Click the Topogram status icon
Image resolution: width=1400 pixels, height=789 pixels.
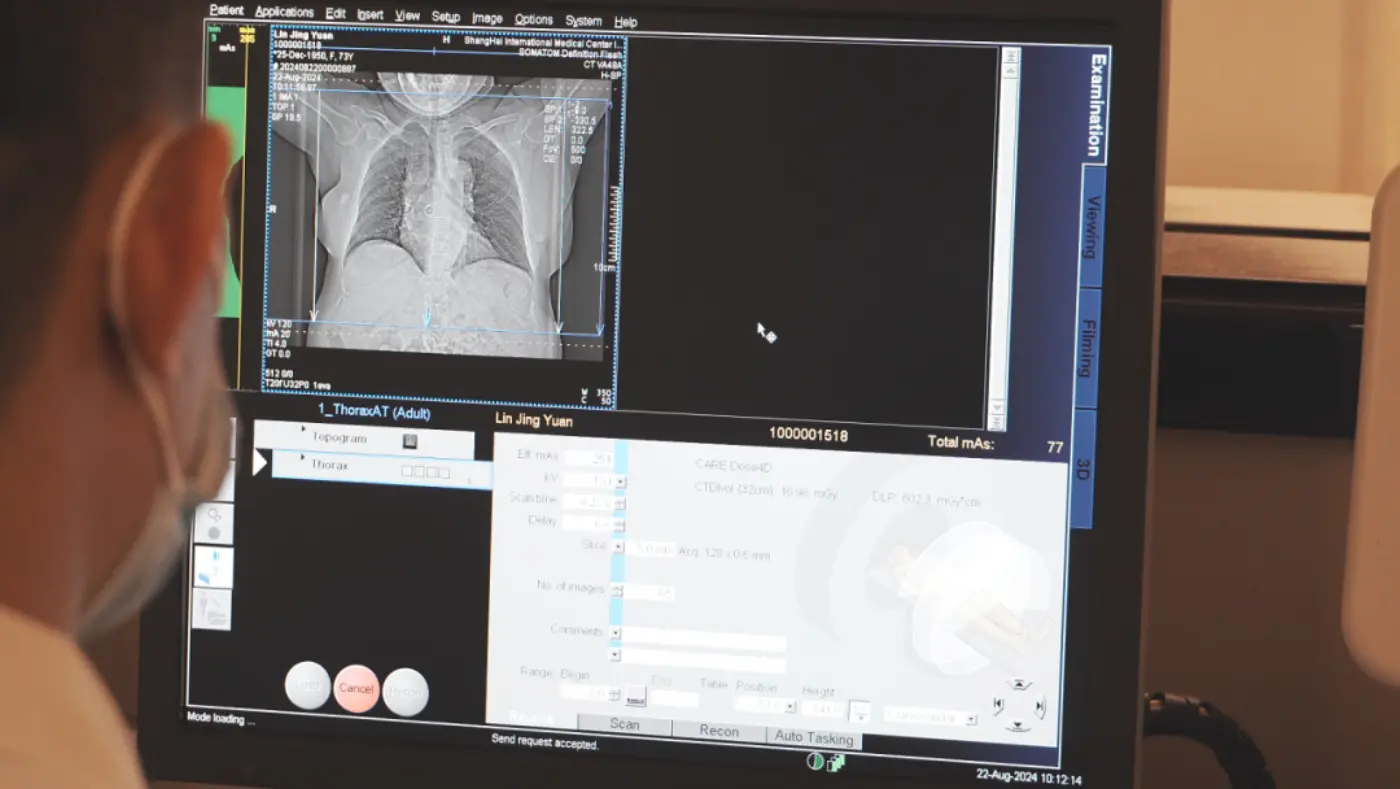(x=410, y=440)
